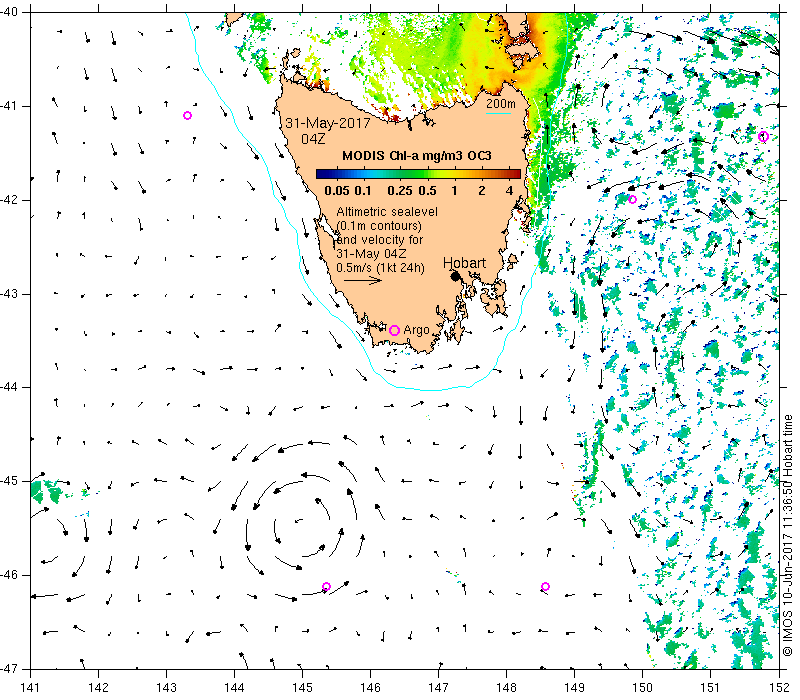Click the '-43' latitude axis label
Image resolution: width=800 pixels, height=700 pixels.
tap(8, 294)
